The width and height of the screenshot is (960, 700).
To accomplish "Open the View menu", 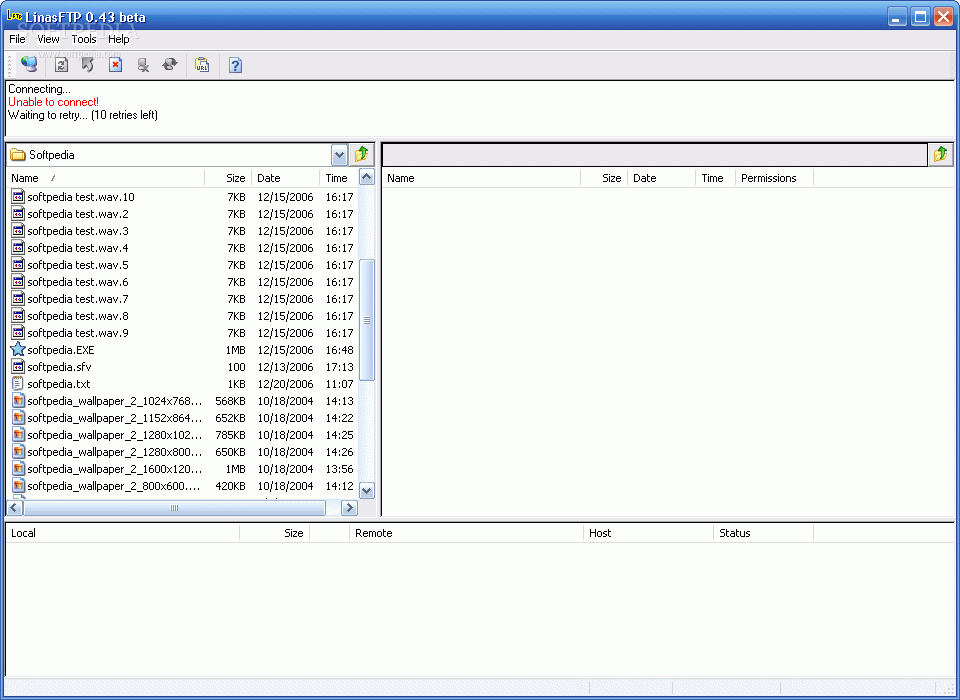I will (x=48, y=39).
